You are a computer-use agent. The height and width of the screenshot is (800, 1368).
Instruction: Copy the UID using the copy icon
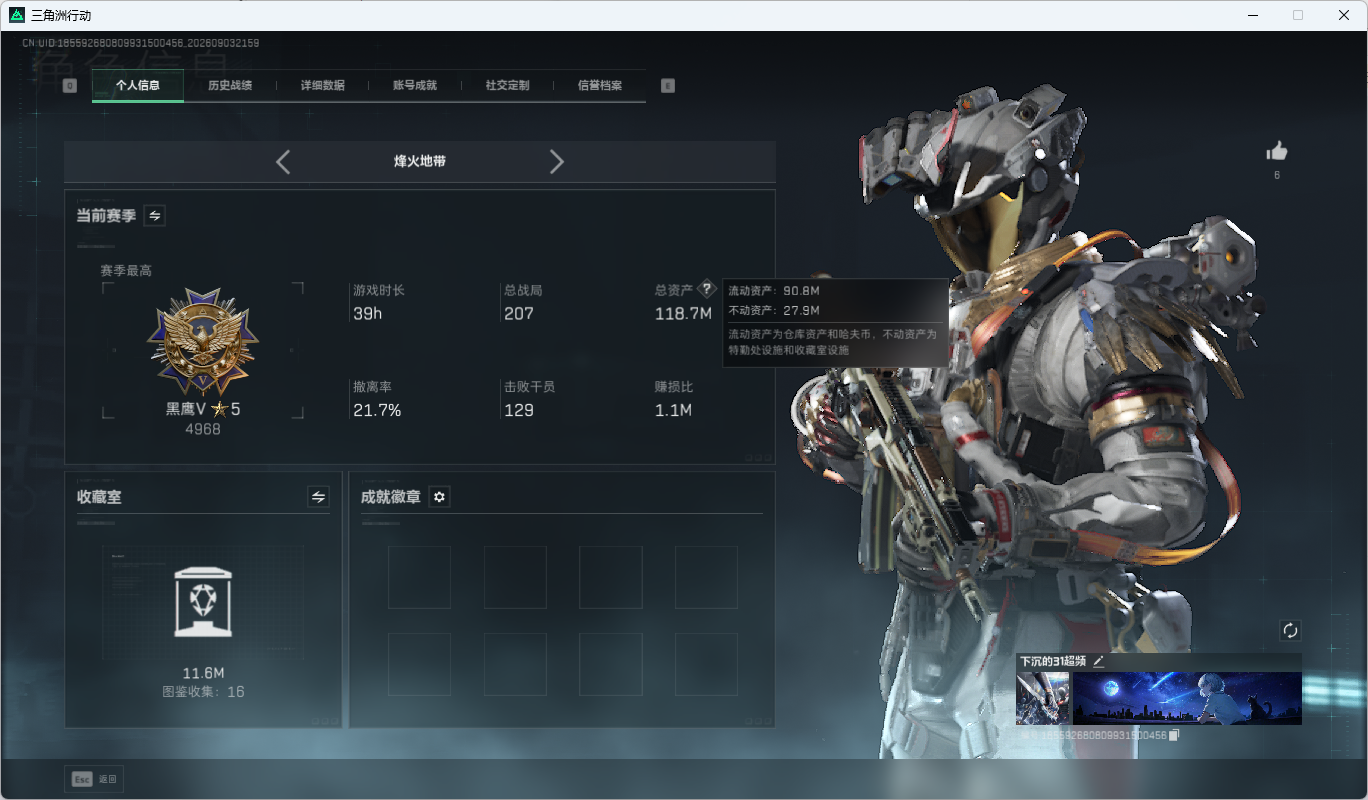click(1175, 735)
